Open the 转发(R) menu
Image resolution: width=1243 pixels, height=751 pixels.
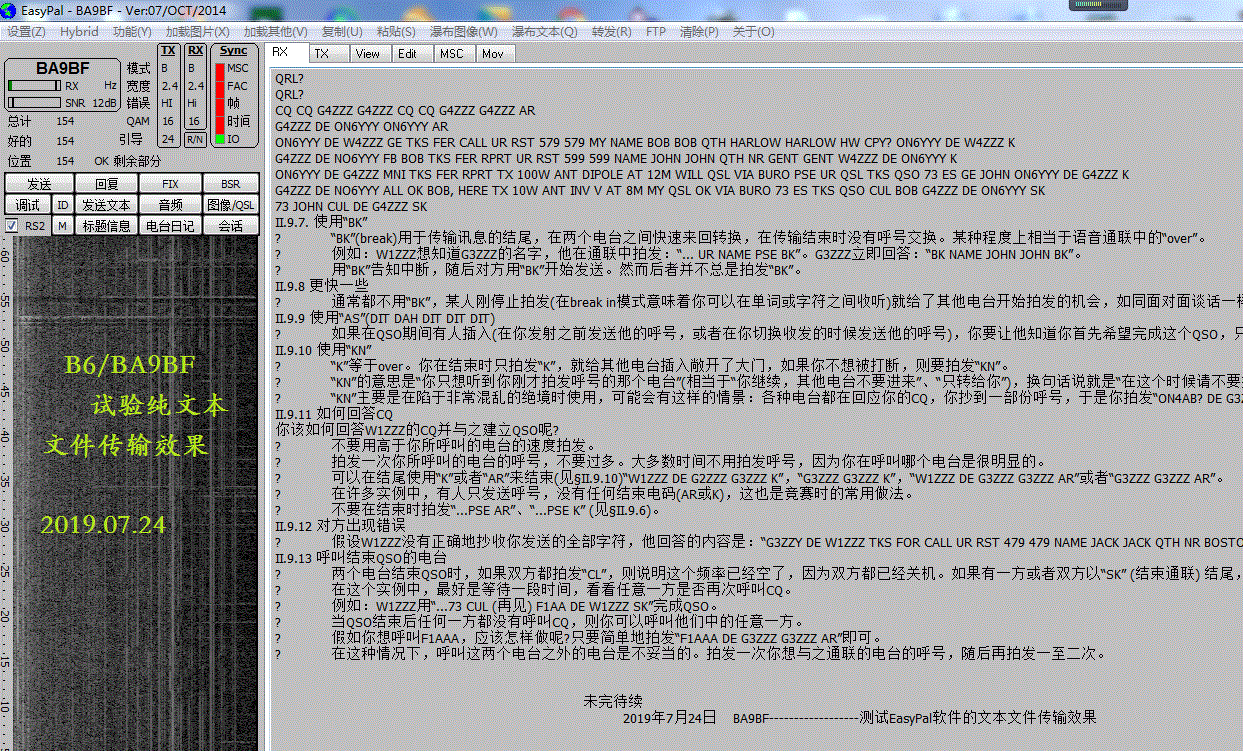[x=612, y=32]
